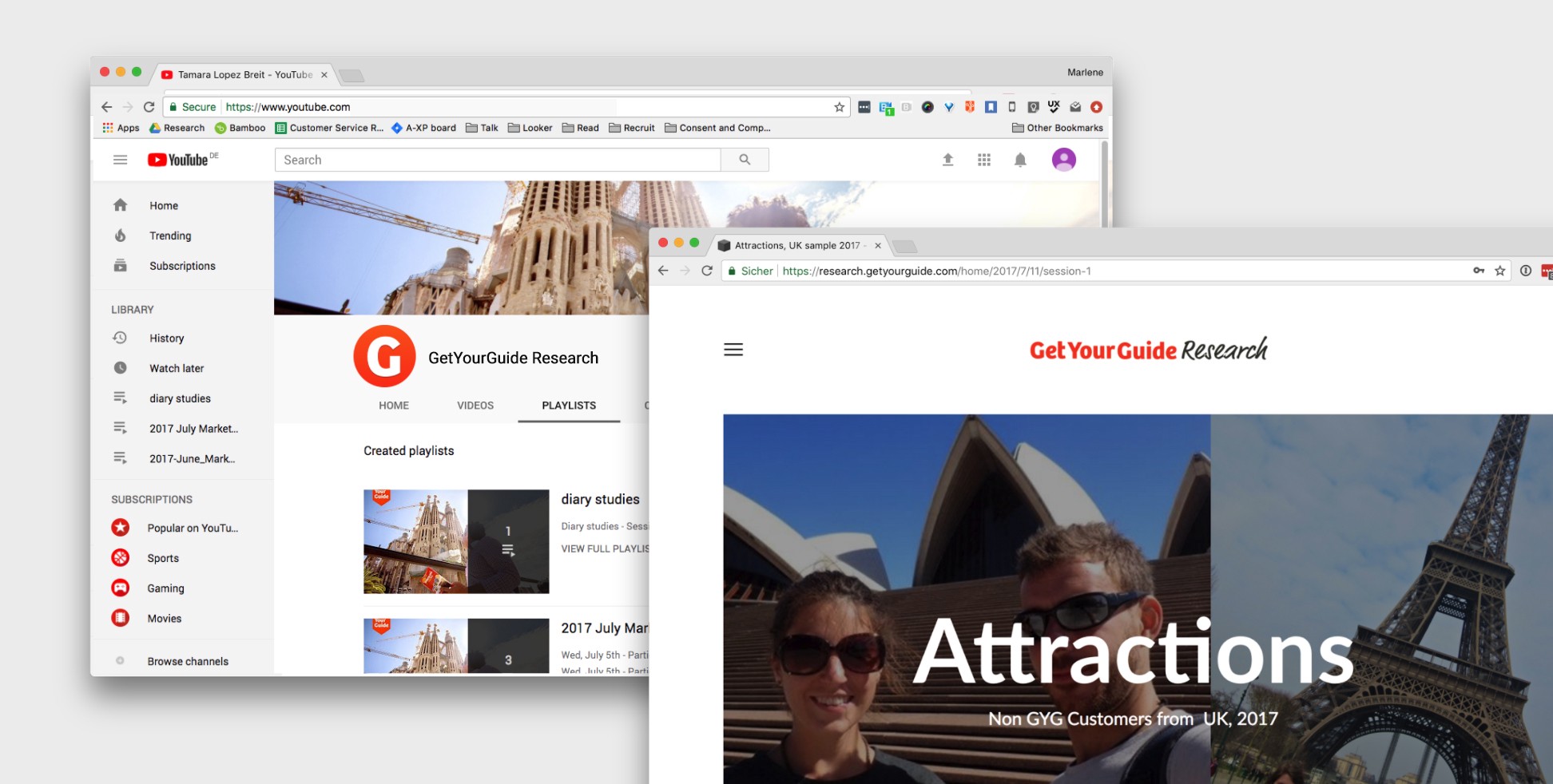Screen dimensions: 1553x784
Task: Expand Other Bookmarks folder
Action: pos(1058,128)
